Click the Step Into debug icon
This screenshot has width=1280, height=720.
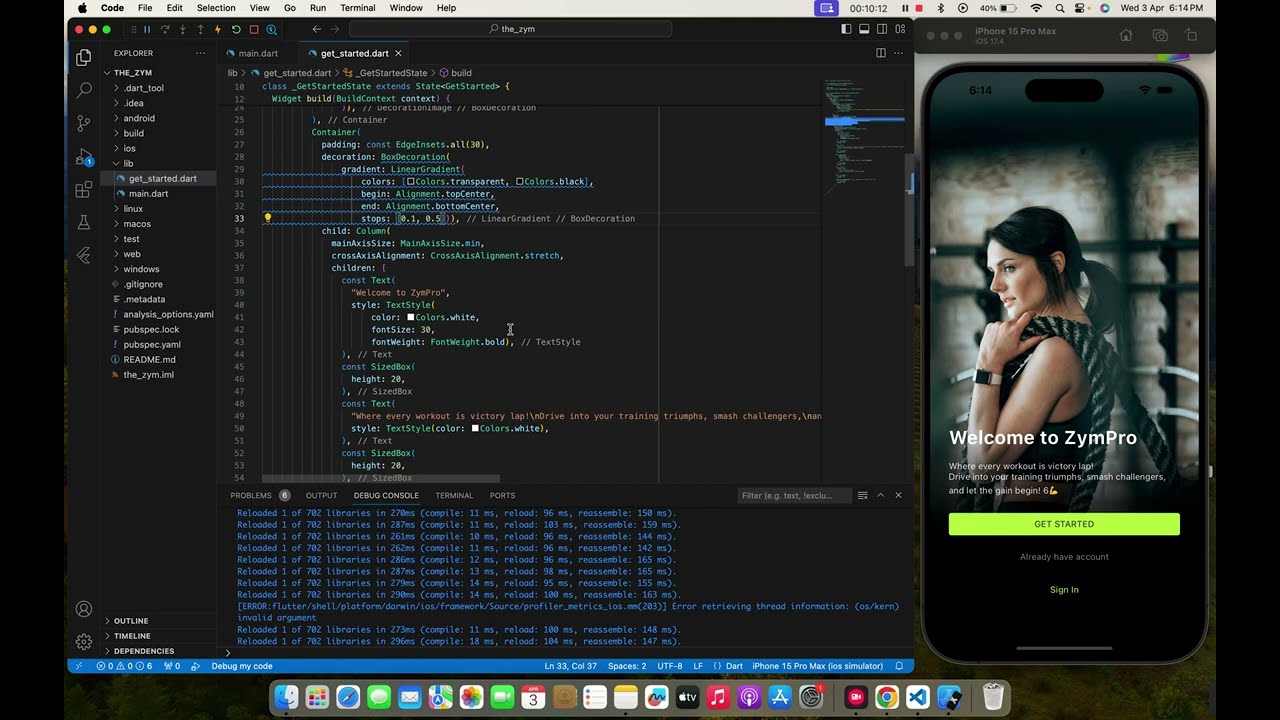point(183,30)
